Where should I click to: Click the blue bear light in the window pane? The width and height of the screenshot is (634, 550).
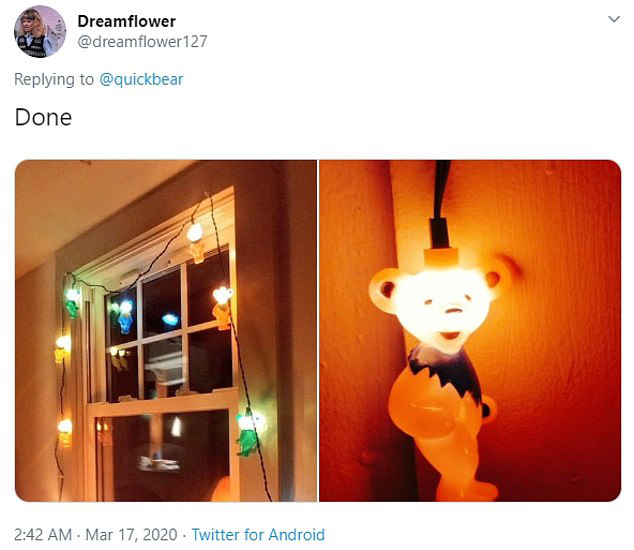(125, 317)
